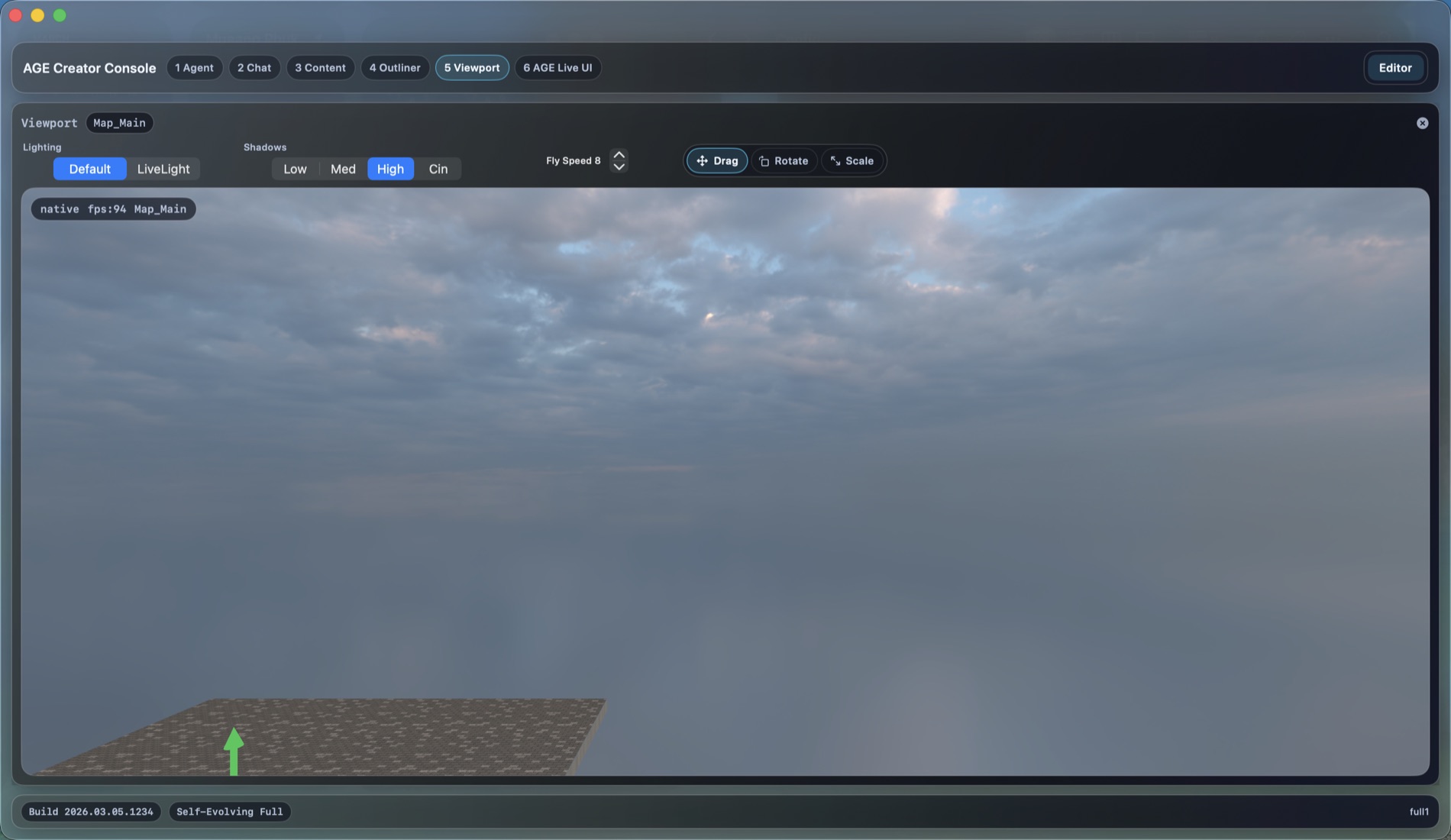
Task: Click the native fps:94 Map_Main overlay
Action: click(x=113, y=209)
